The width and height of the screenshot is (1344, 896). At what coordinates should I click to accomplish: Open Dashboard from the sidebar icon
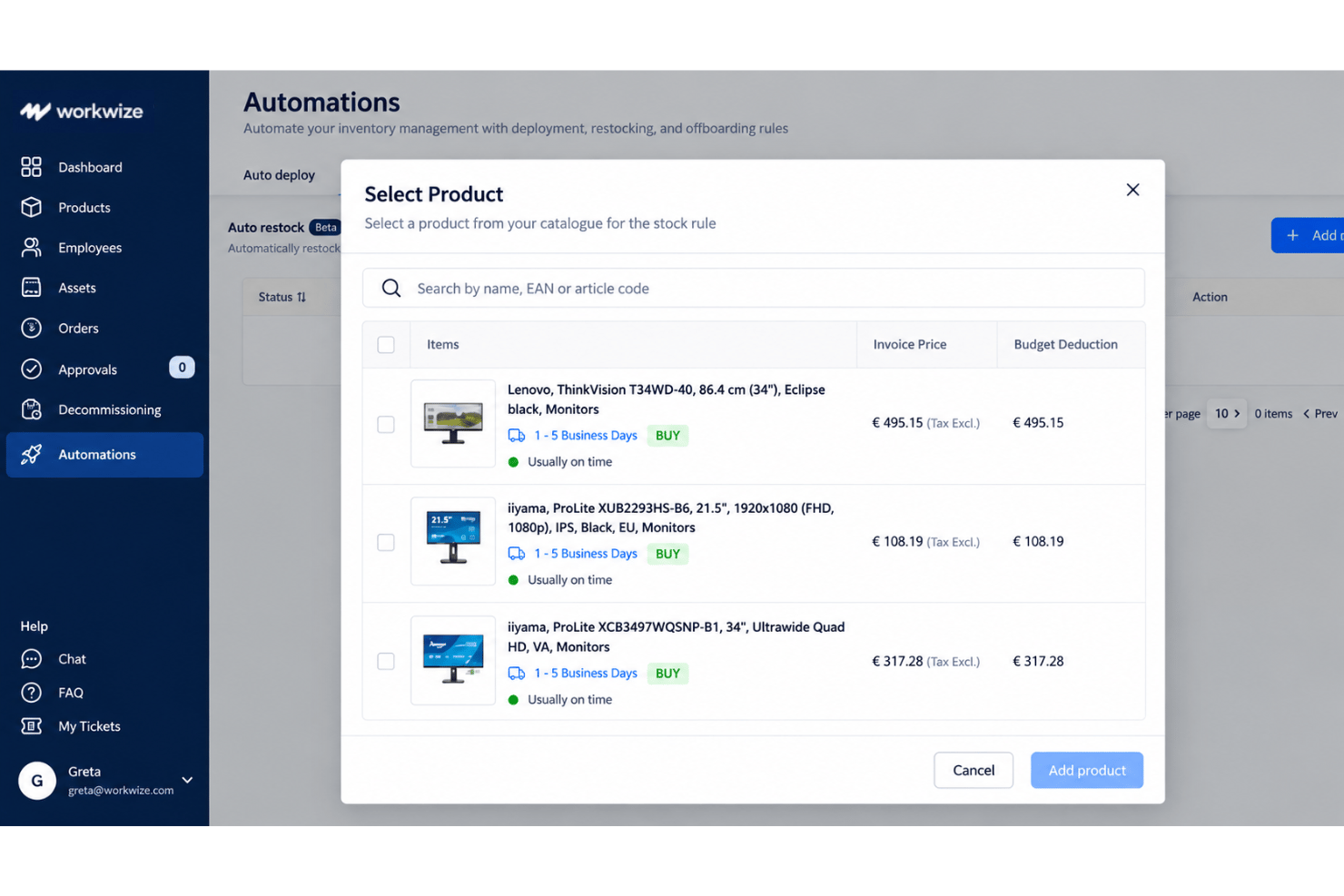pos(31,167)
